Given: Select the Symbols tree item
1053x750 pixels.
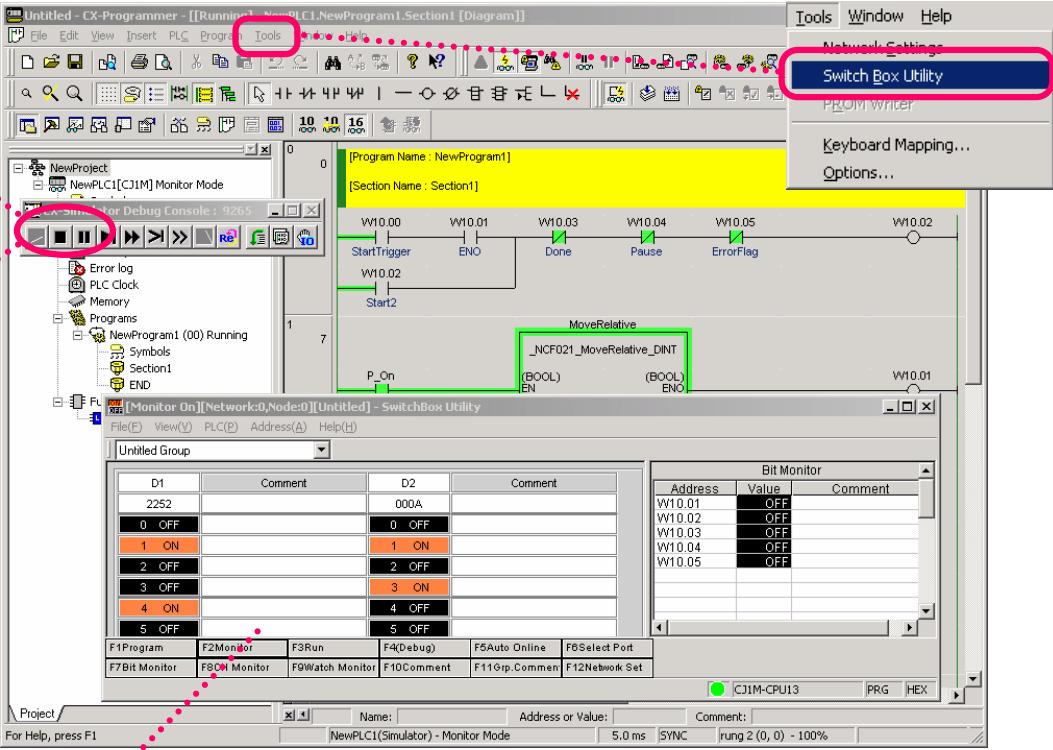Looking at the screenshot, I should (x=150, y=351).
